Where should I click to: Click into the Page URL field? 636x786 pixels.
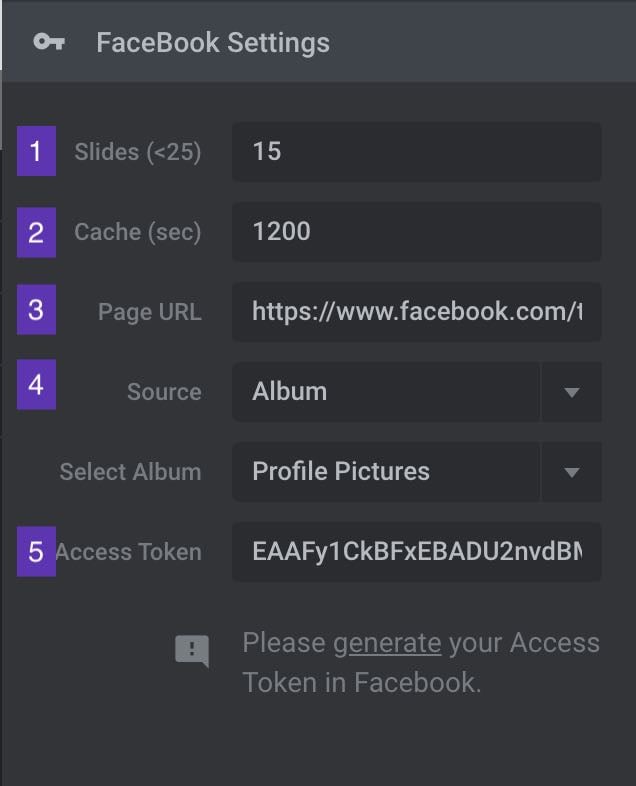click(417, 312)
